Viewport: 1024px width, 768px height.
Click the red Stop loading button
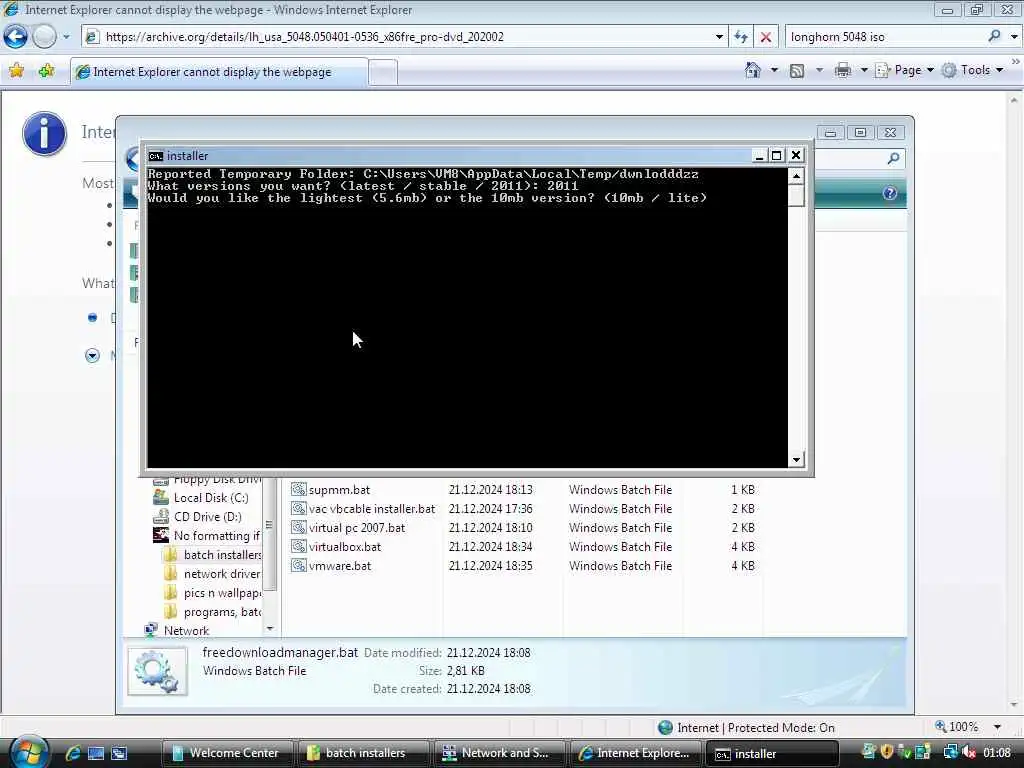(766, 37)
